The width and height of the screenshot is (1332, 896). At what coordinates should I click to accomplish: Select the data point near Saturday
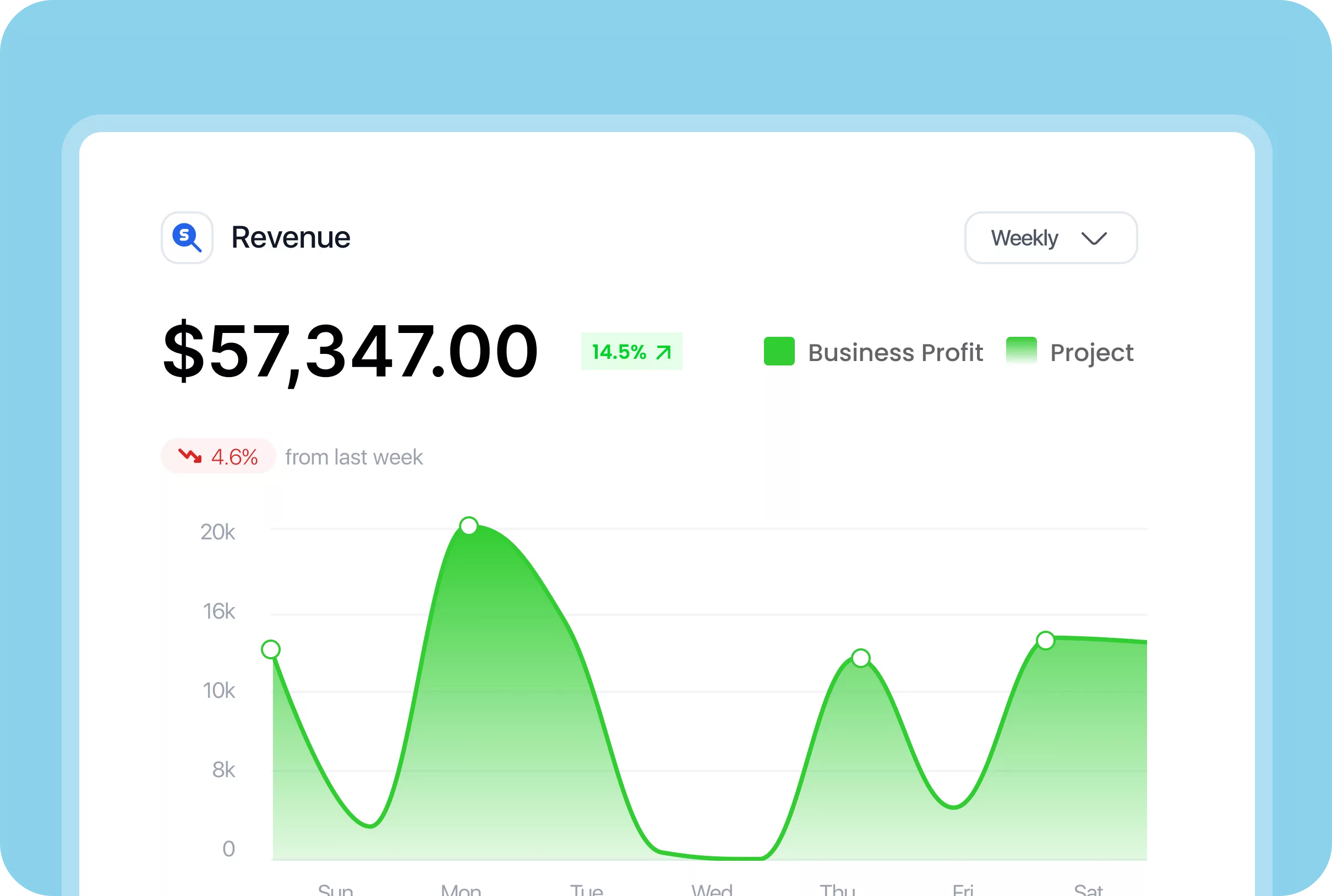point(1045,641)
